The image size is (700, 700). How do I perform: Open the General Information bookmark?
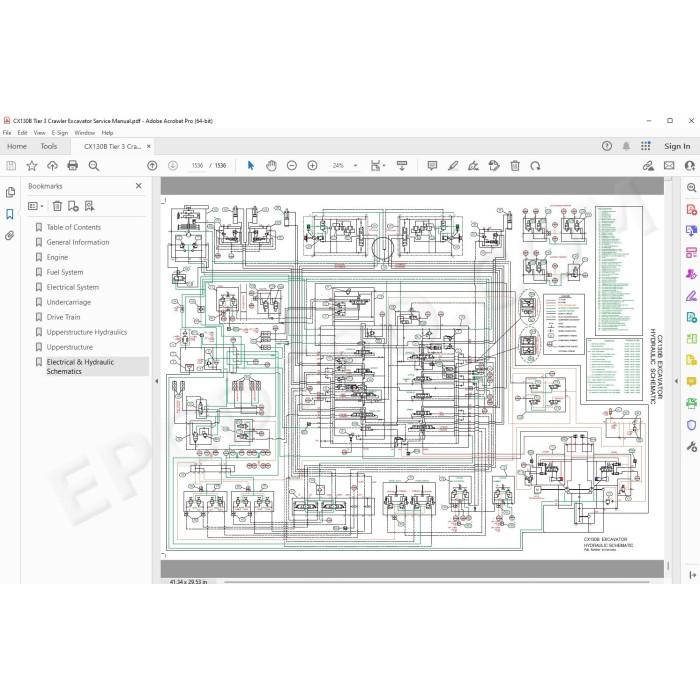pyautogui.click(x=78, y=242)
